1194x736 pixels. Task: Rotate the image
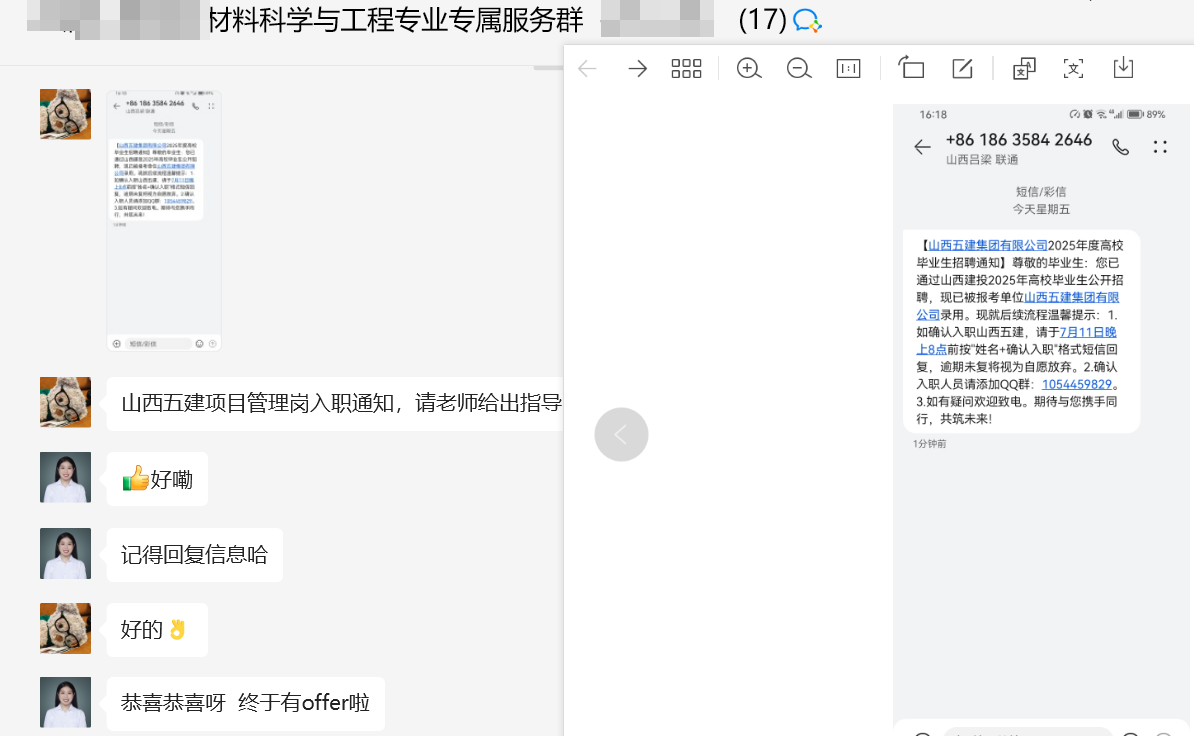(911, 68)
